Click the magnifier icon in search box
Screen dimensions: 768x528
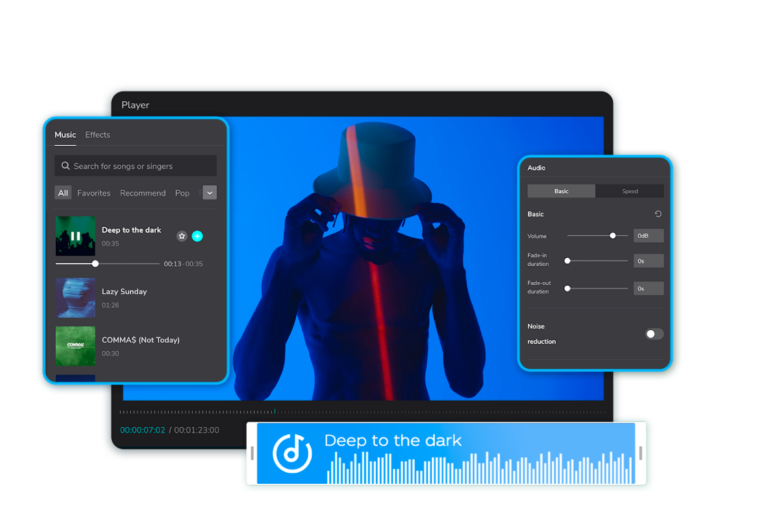pyautogui.click(x=65, y=166)
